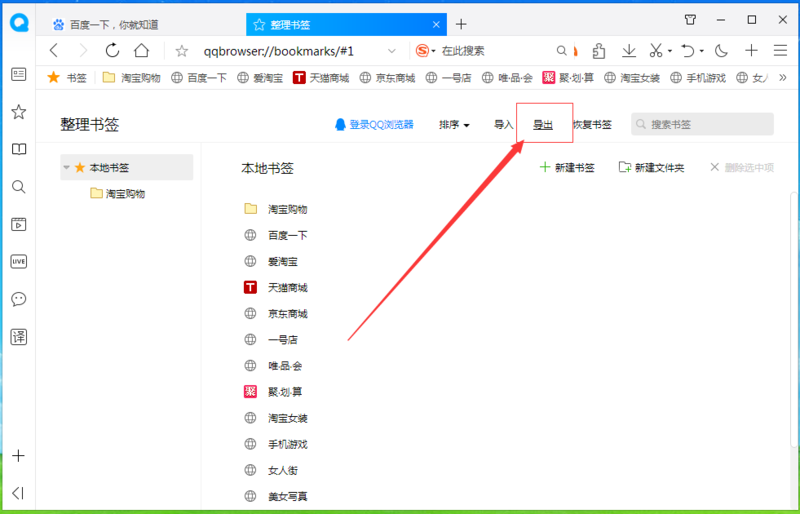Add sidebar app with plus icon
Screen dimensions: 800x514
click(18, 455)
